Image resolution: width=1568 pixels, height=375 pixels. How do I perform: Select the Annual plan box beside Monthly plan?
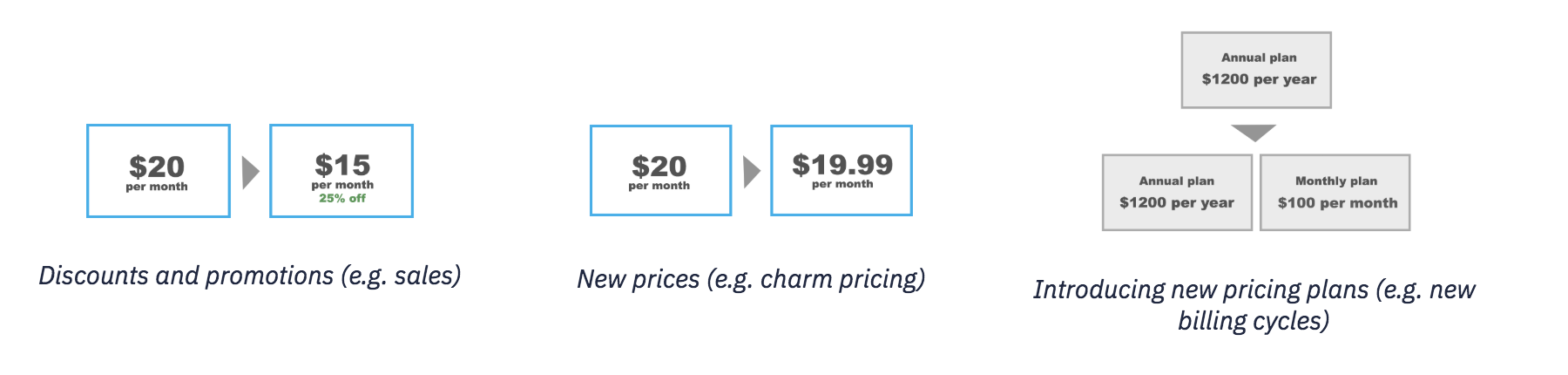coord(1177,193)
